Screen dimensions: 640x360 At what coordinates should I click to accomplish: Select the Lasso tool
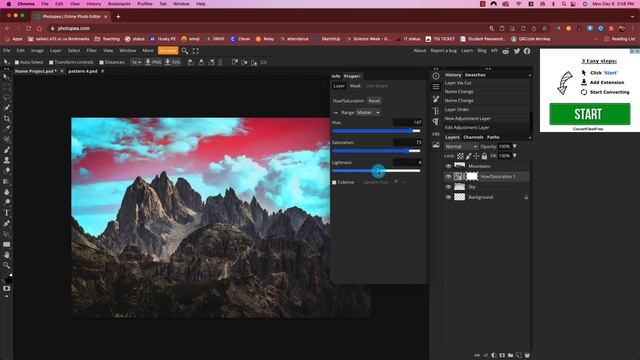click(x=7, y=98)
